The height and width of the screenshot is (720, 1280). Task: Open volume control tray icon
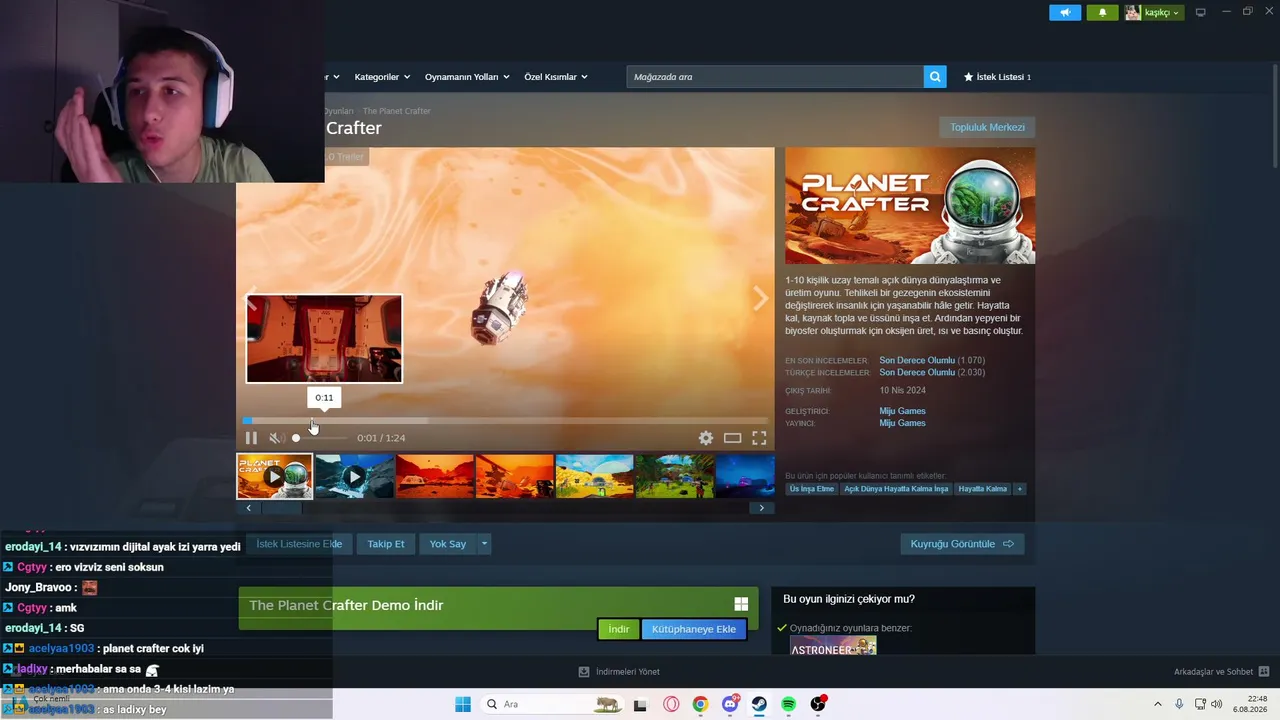[x=1217, y=704]
